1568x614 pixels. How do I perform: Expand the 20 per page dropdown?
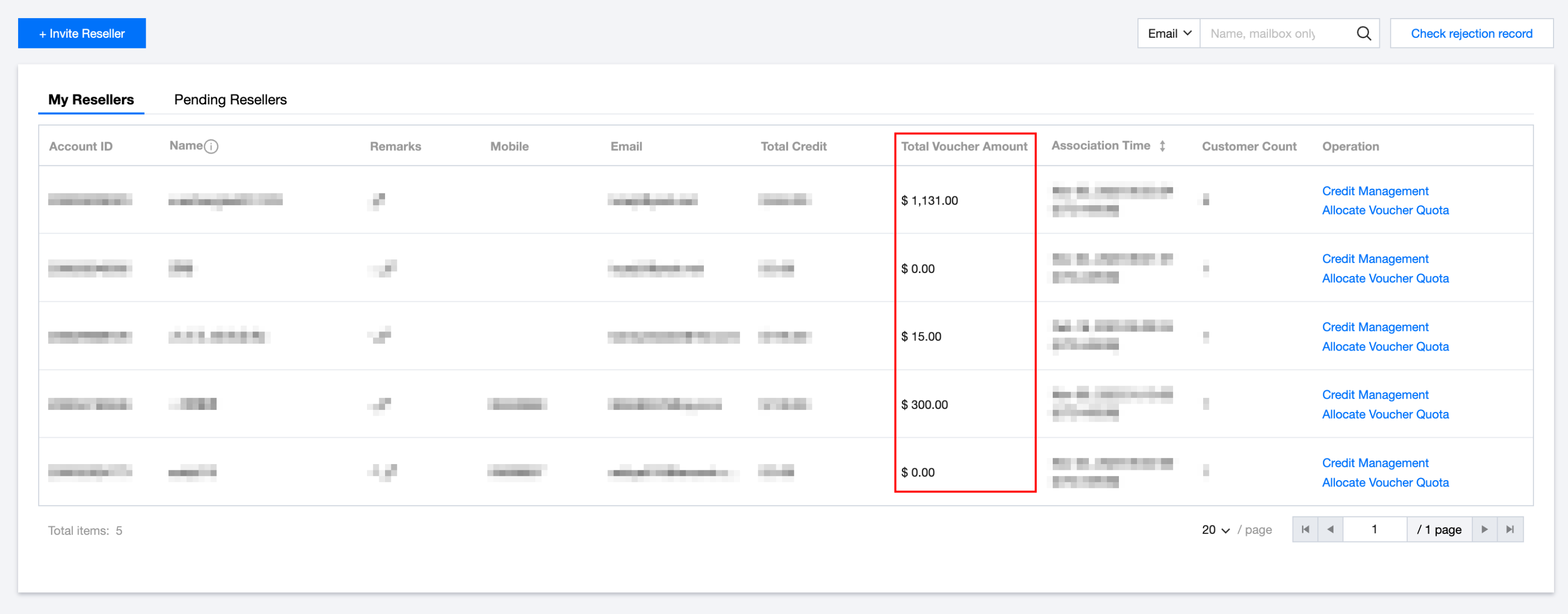click(x=1216, y=530)
